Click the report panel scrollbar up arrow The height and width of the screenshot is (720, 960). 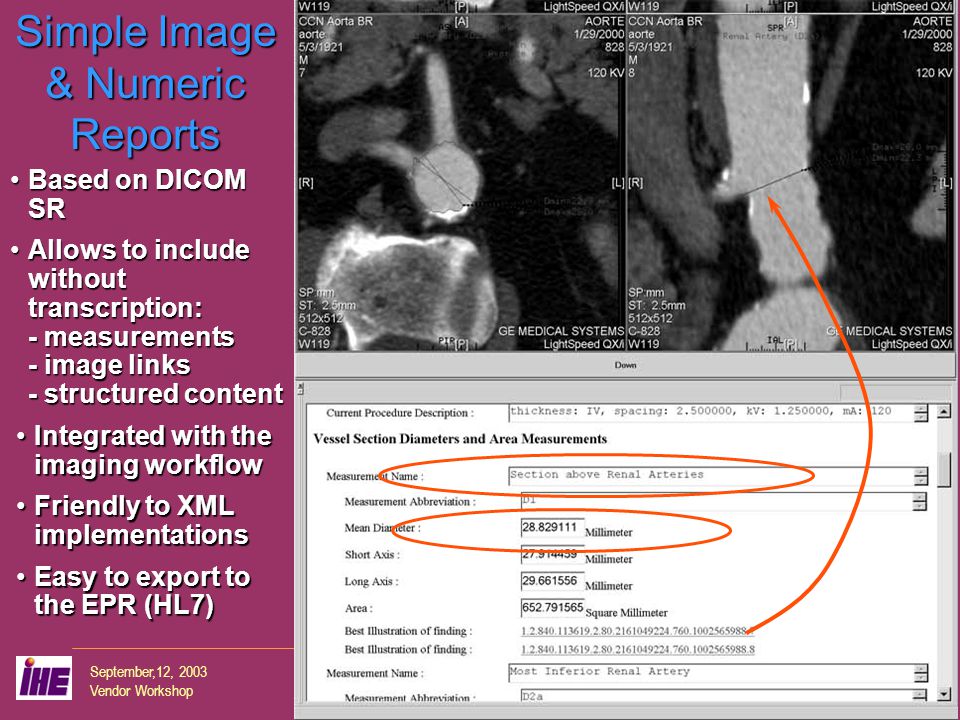[x=944, y=411]
